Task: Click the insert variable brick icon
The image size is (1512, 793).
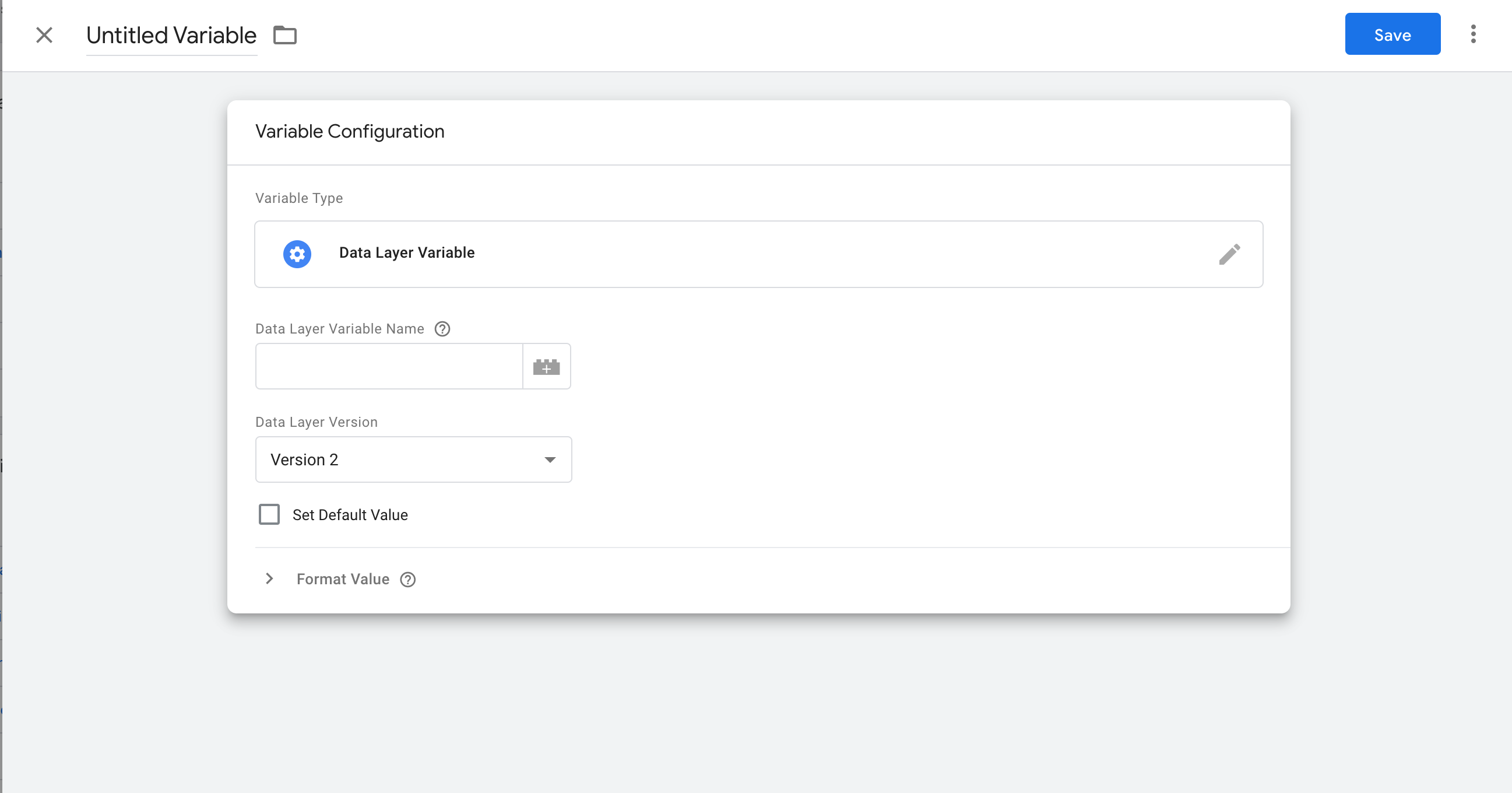Action: [x=547, y=367]
